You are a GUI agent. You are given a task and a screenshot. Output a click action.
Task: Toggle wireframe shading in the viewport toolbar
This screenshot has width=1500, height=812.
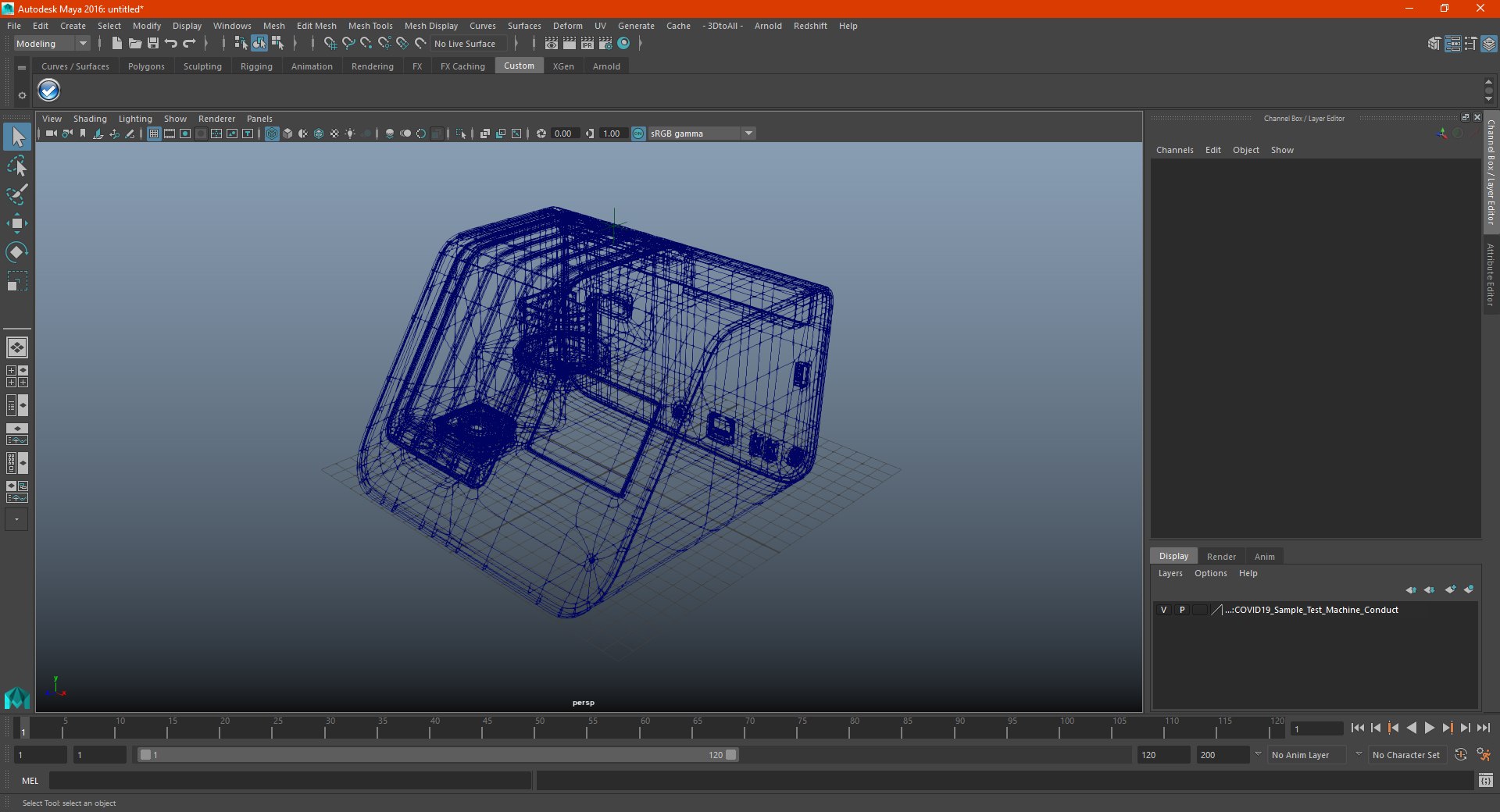(x=272, y=134)
